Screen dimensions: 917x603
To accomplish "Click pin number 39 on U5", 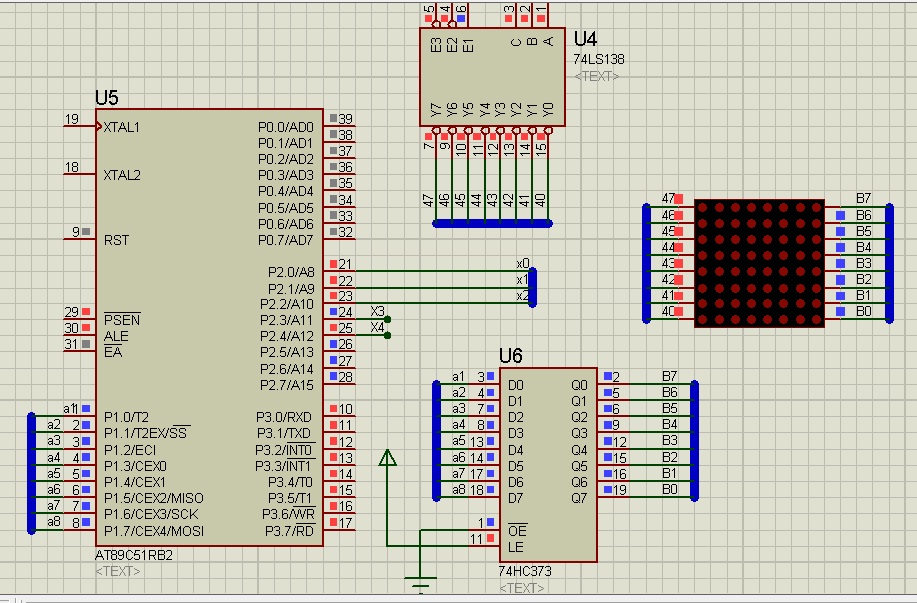I will pos(346,119).
